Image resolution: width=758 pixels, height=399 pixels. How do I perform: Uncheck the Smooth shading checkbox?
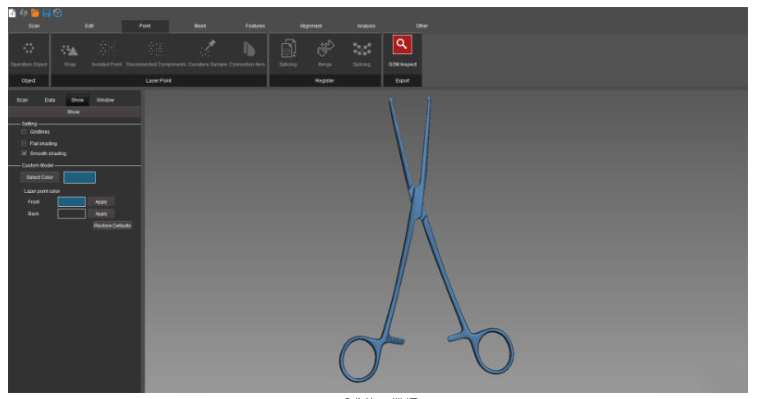click(x=24, y=153)
